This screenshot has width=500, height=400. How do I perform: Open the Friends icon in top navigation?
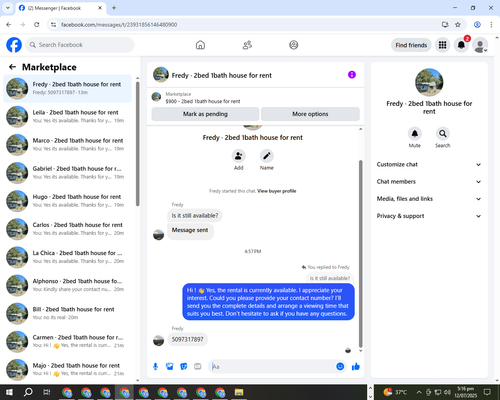pos(247,45)
